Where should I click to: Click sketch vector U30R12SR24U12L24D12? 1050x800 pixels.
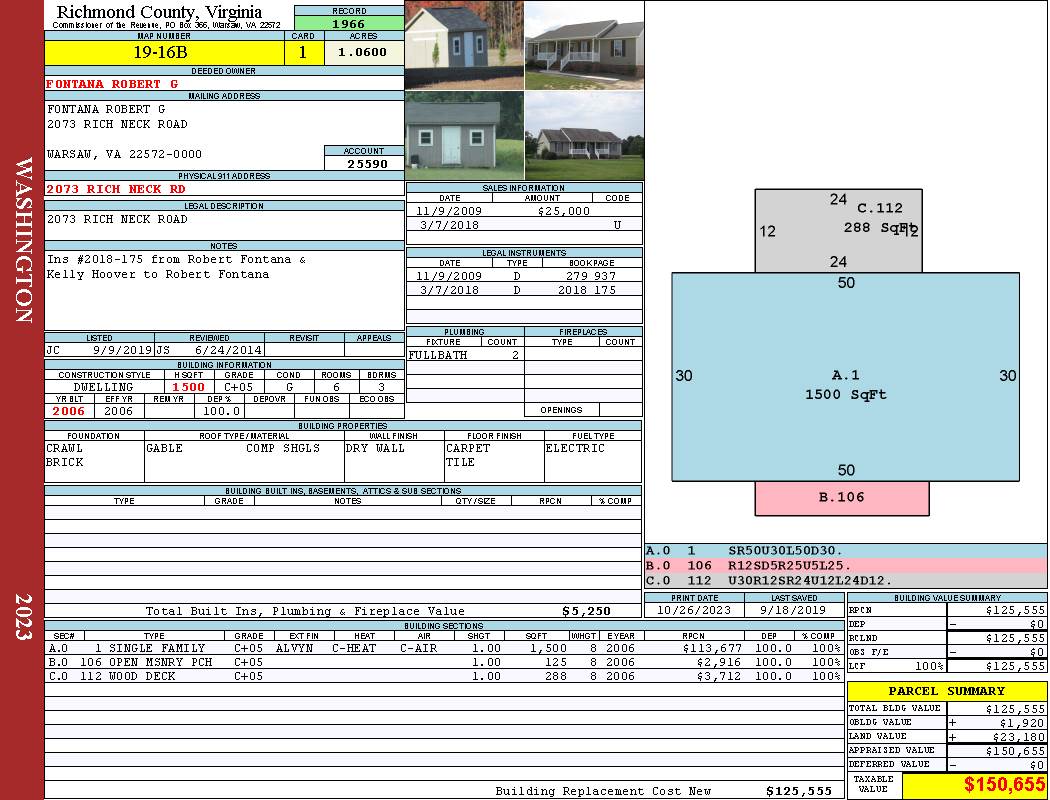810,580
